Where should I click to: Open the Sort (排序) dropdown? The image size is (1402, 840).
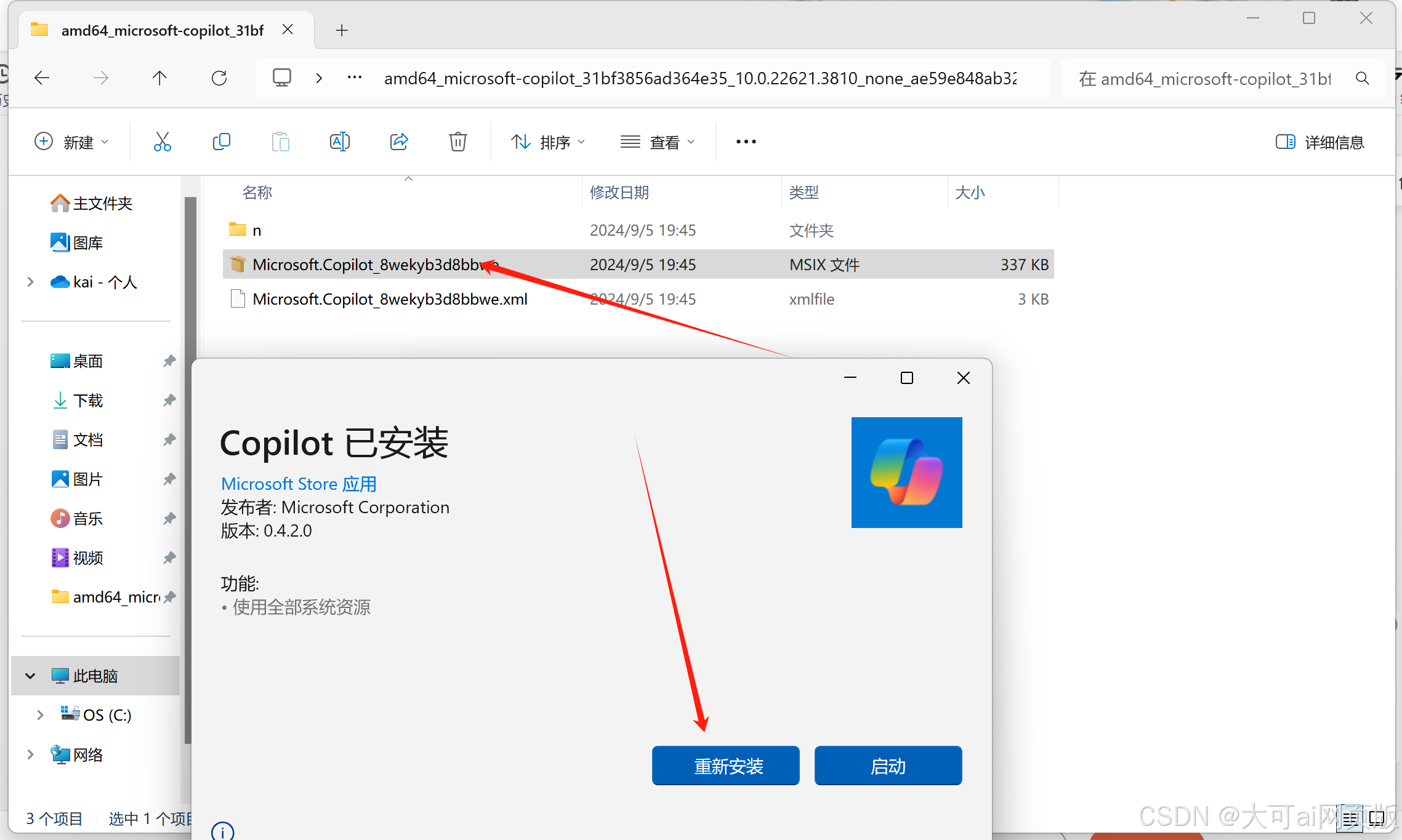click(x=548, y=142)
